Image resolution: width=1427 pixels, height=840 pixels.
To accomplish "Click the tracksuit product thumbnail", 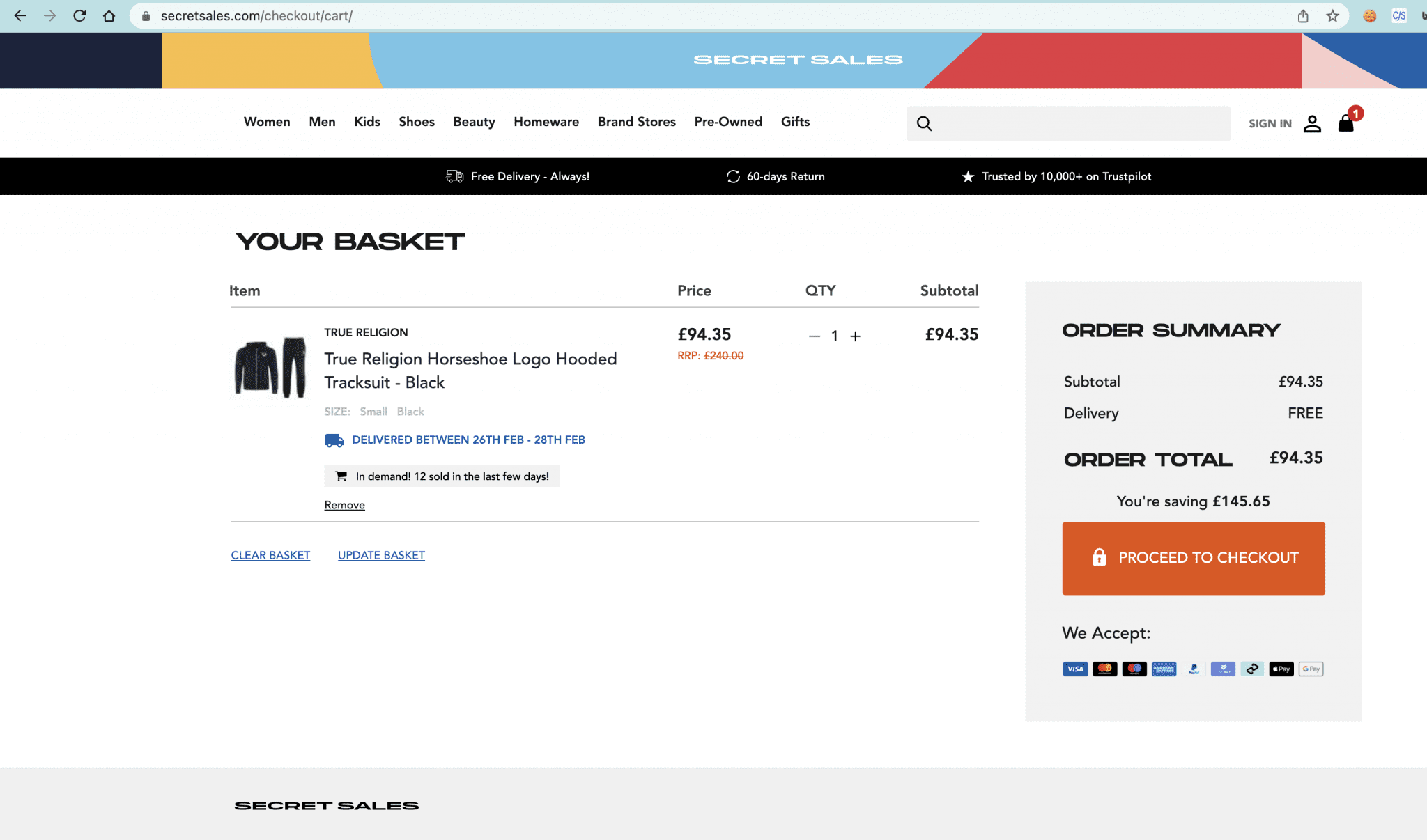I will [270, 367].
